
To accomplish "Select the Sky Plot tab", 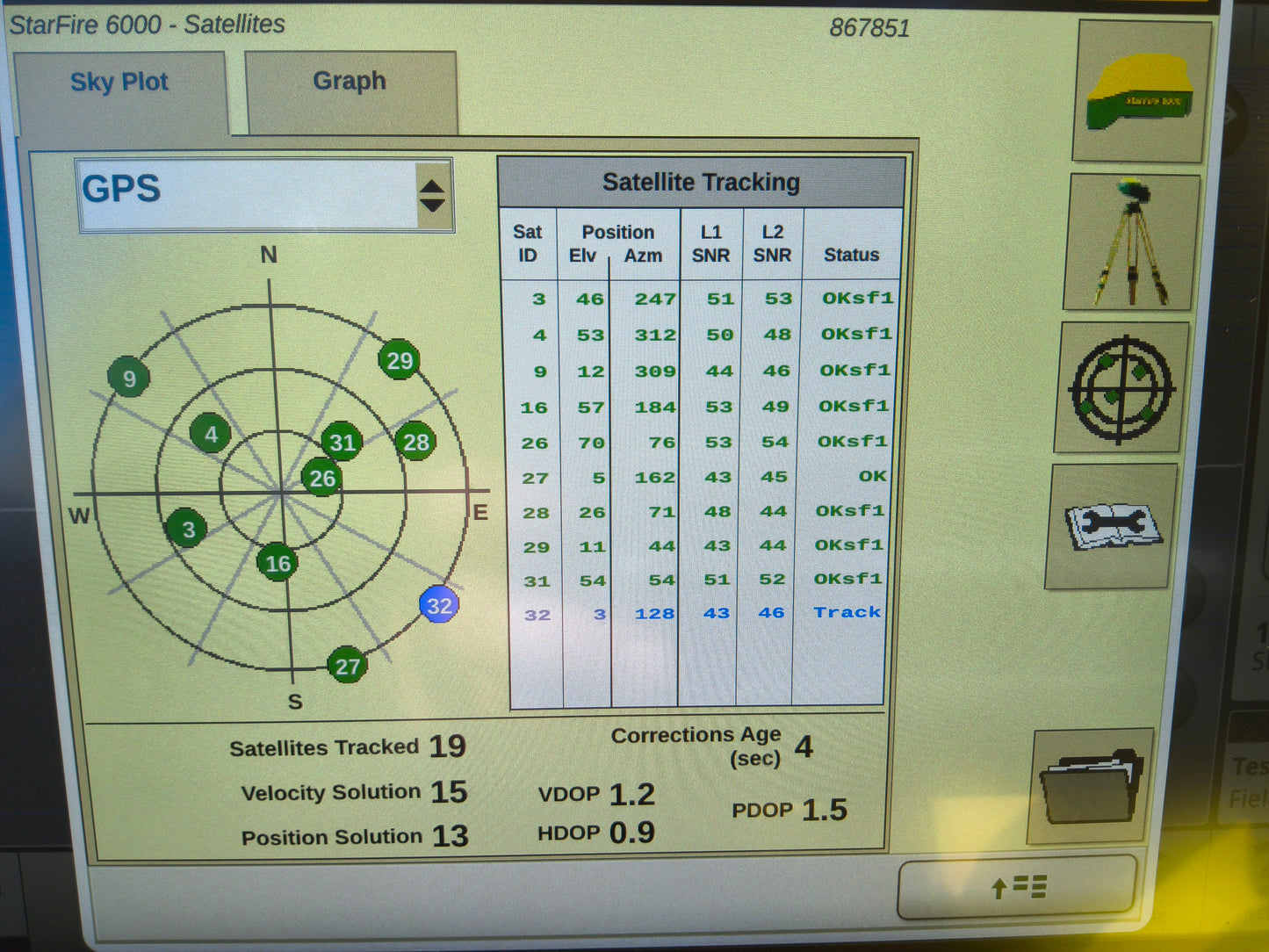I will 119,82.
